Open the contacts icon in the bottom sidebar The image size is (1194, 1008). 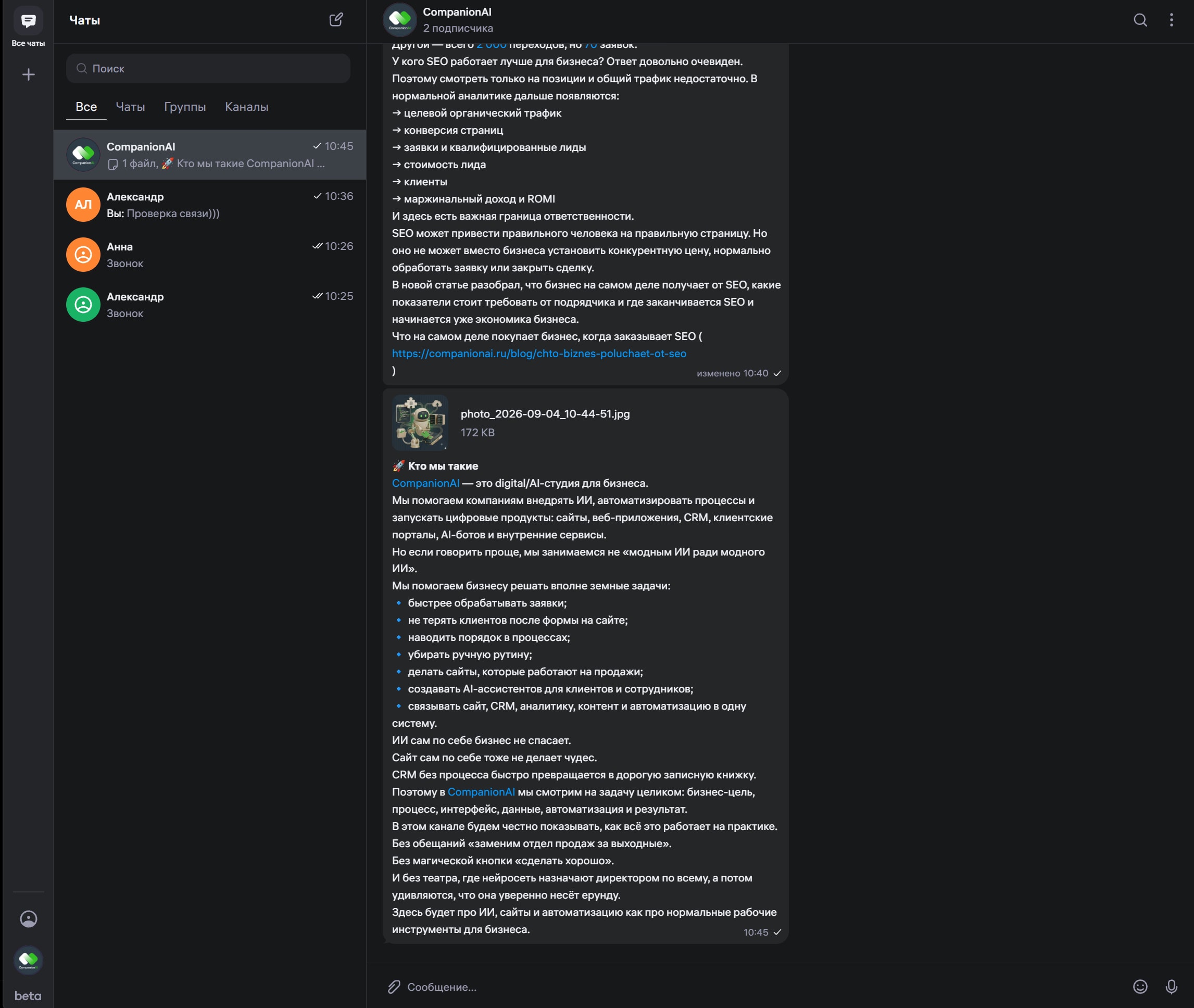(28, 918)
